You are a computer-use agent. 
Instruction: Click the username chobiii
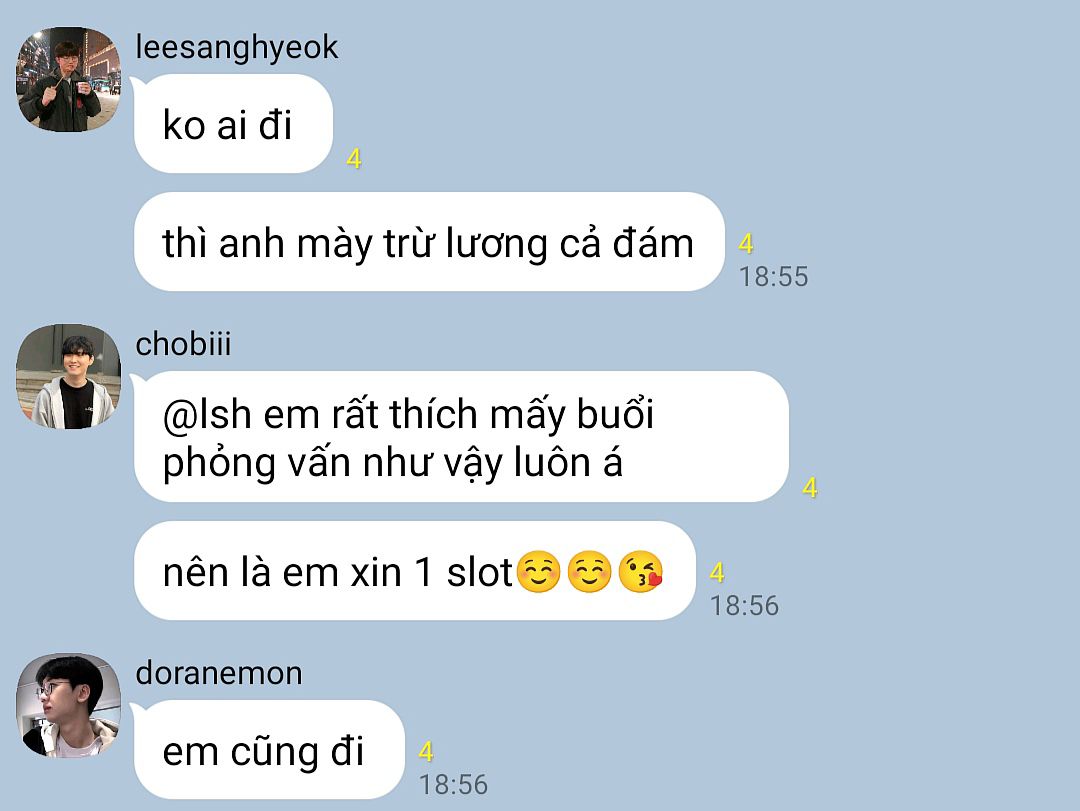pyautogui.click(x=183, y=344)
